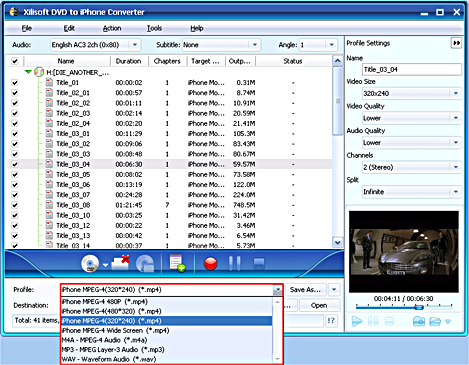
Task: Pause the preview player
Action: tap(373, 321)
